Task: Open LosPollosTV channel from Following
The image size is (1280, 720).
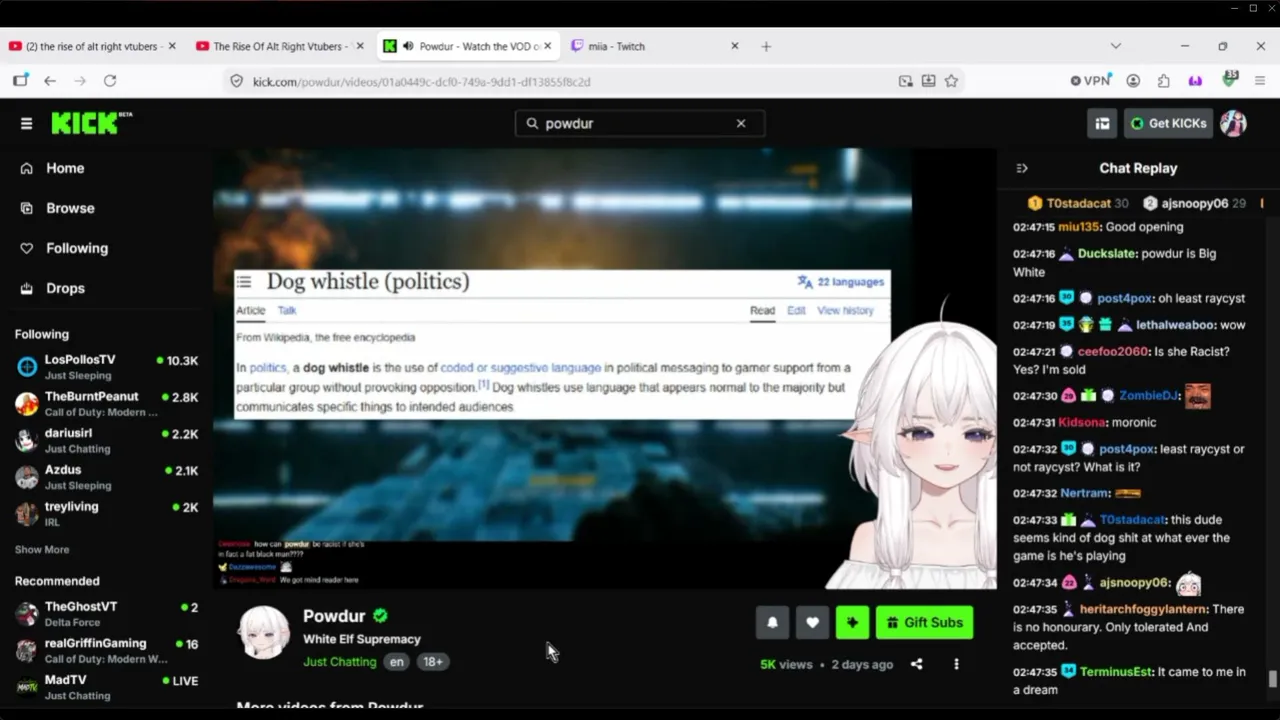Action: 107,367
